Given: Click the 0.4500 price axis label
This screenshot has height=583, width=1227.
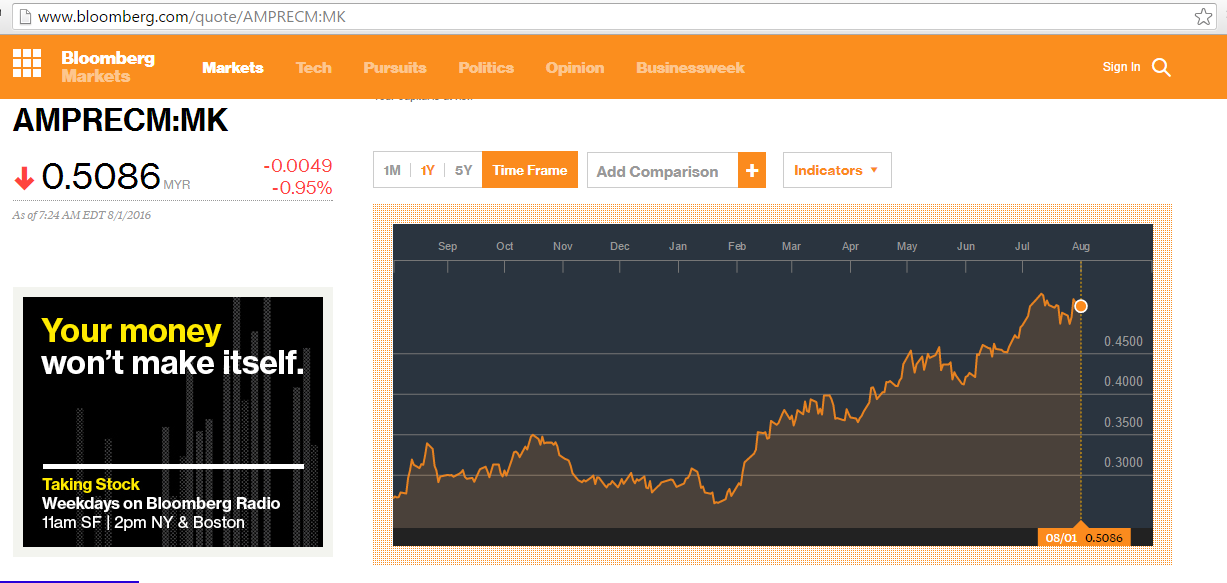Looking at the screenshot, I should [1123, 342].
